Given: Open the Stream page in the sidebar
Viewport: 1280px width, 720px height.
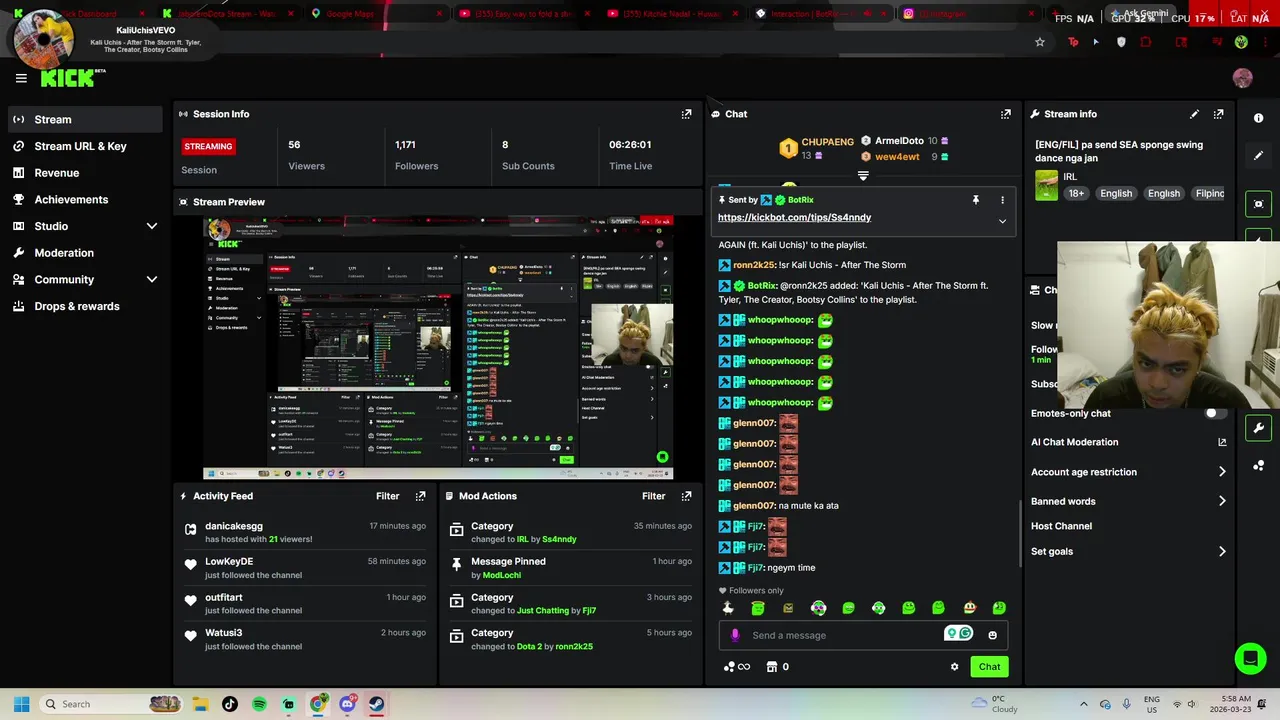Looking at the screenshot, I should point(85,119).
